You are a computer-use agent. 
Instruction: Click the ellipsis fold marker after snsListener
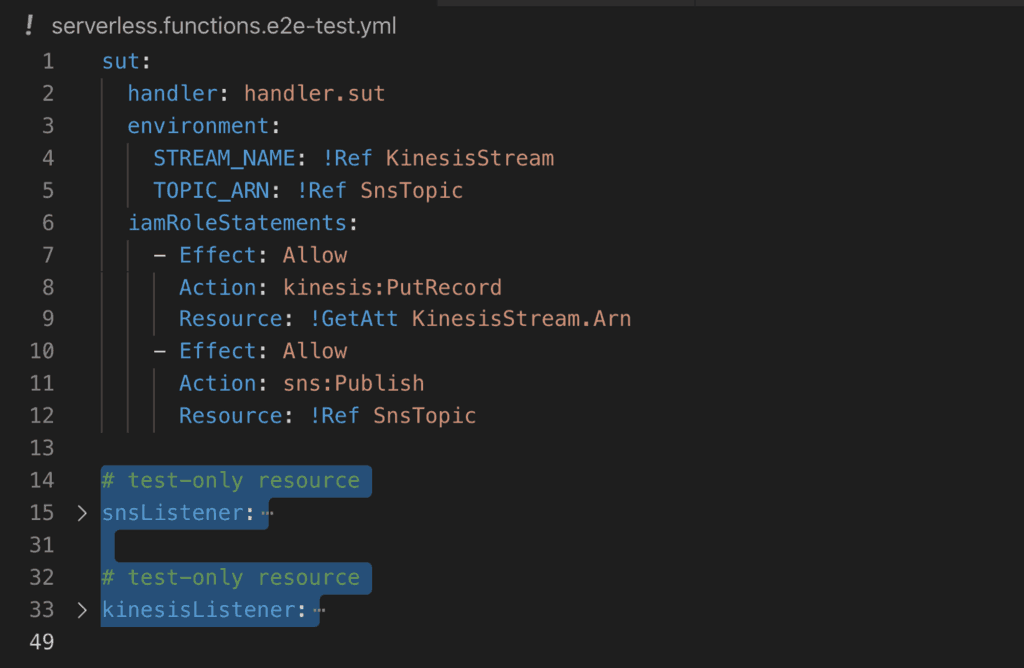(x=266, y=514)
